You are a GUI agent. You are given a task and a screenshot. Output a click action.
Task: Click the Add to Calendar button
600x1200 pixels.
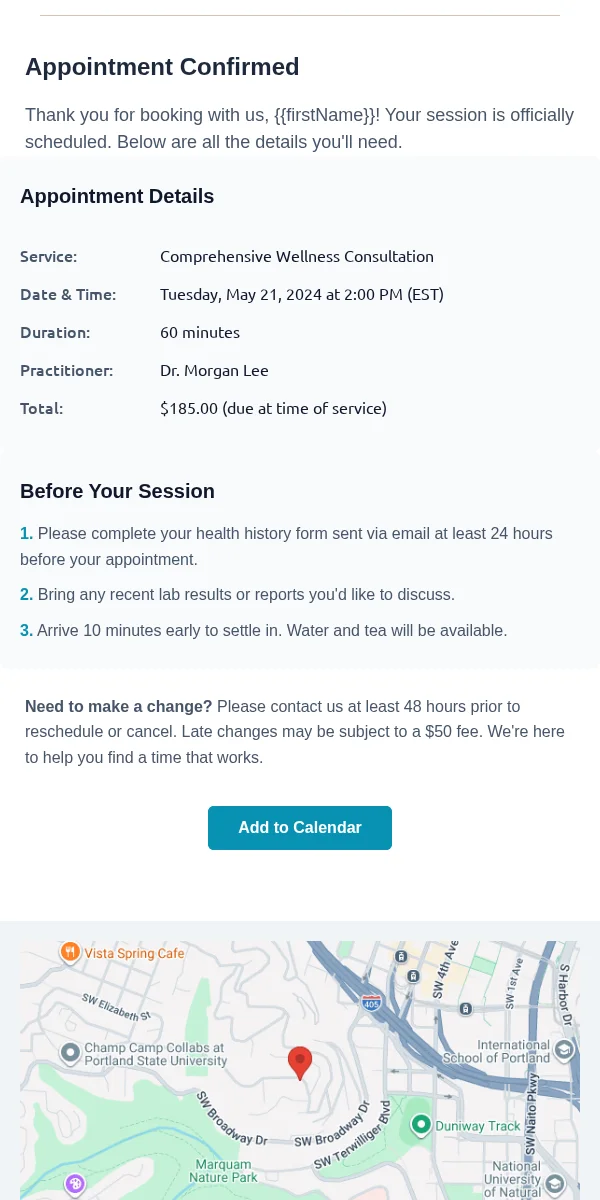point(300,828)
